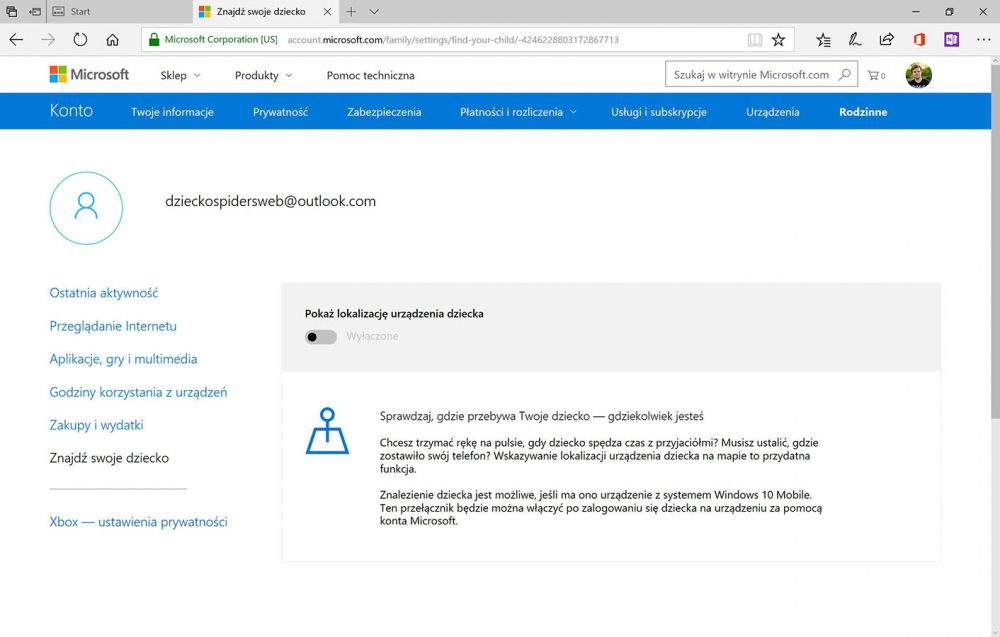Select Znajdź swoje dziecko sidebar item
Screen dimensions: 1000x637
click(109, 458)
